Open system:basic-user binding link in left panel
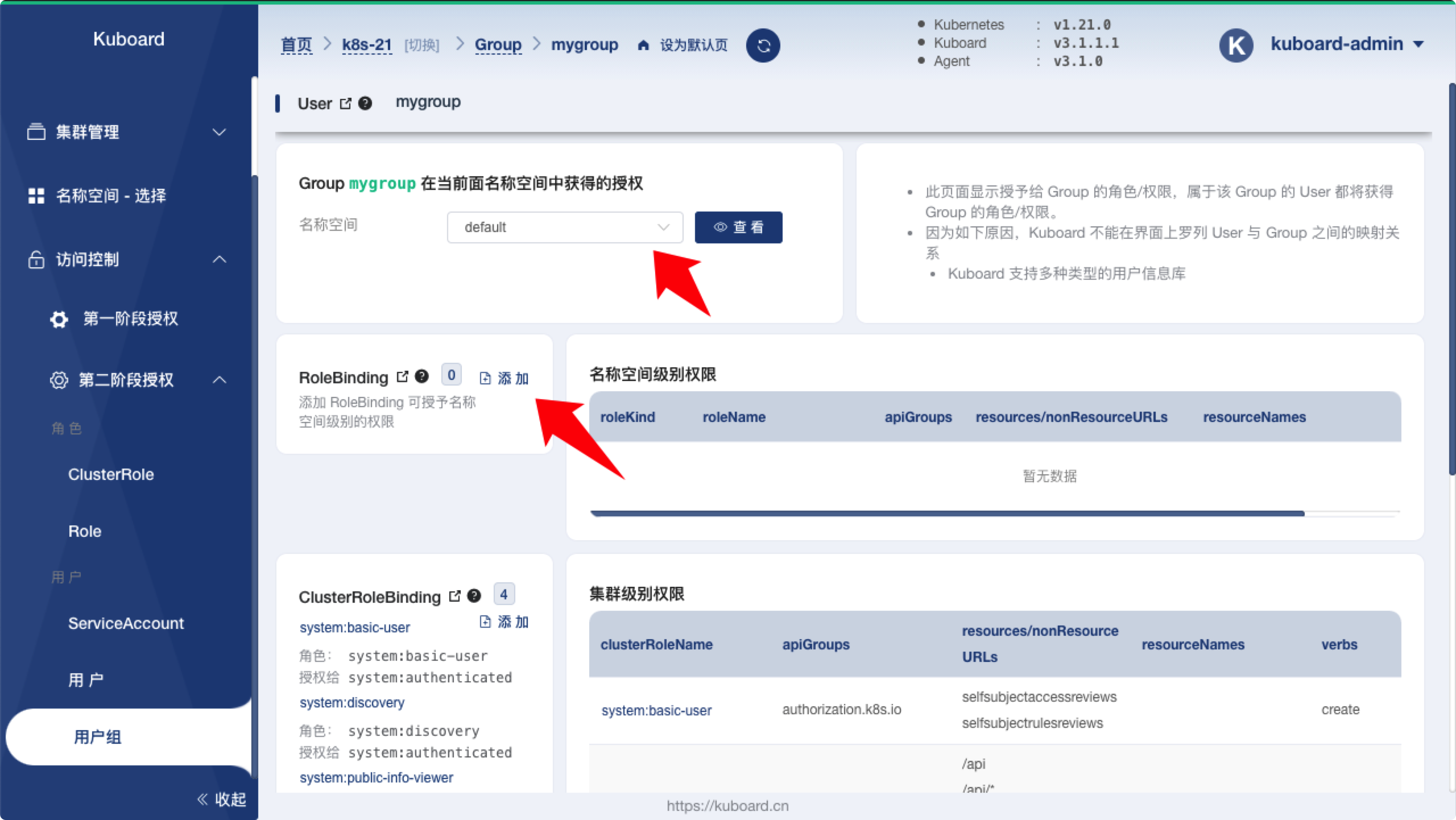This screenshot has height=820, width=1456. click(x=355, y=628)
